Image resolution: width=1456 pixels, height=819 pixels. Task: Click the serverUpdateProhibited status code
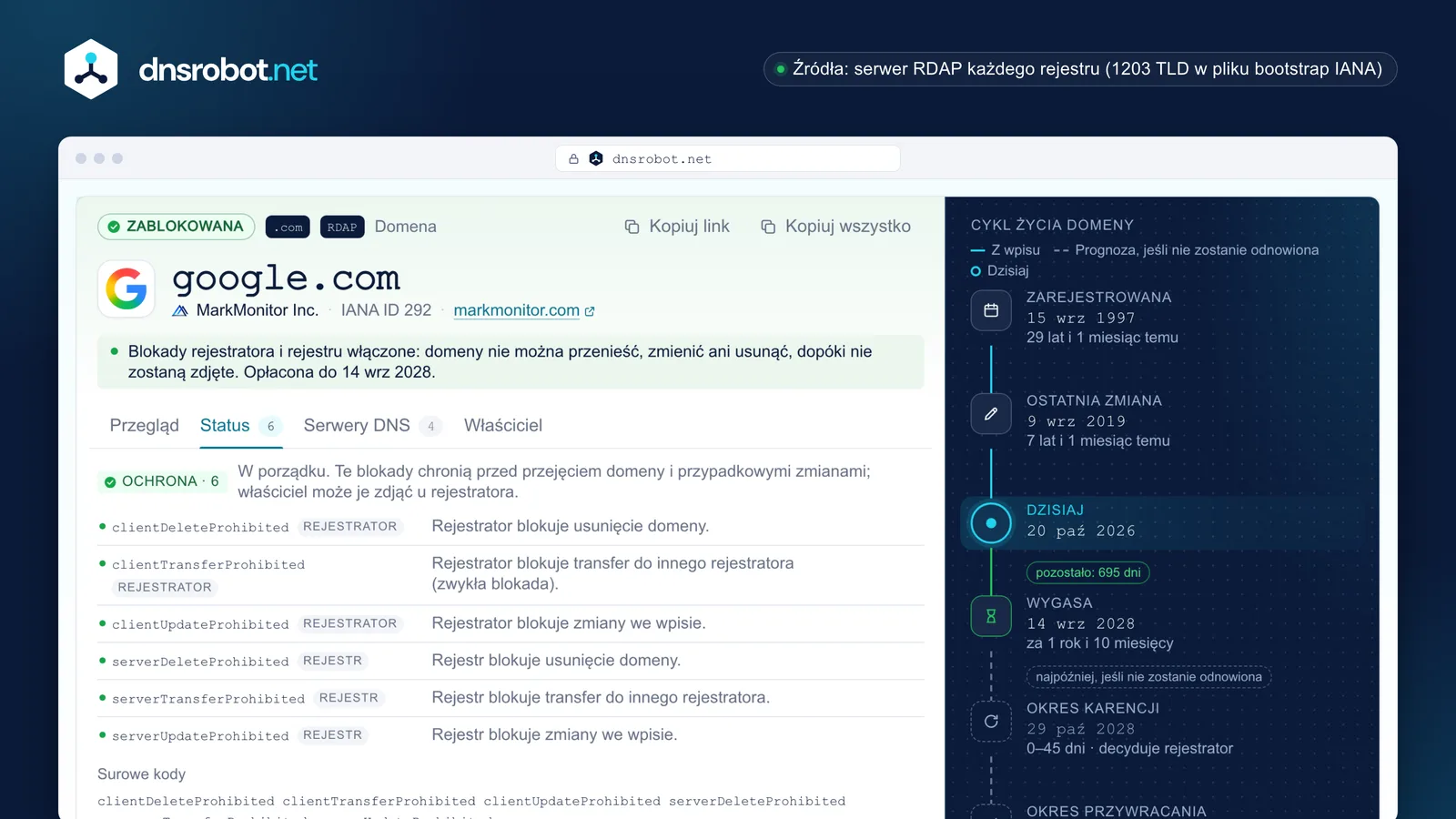(x=200, y=736)
